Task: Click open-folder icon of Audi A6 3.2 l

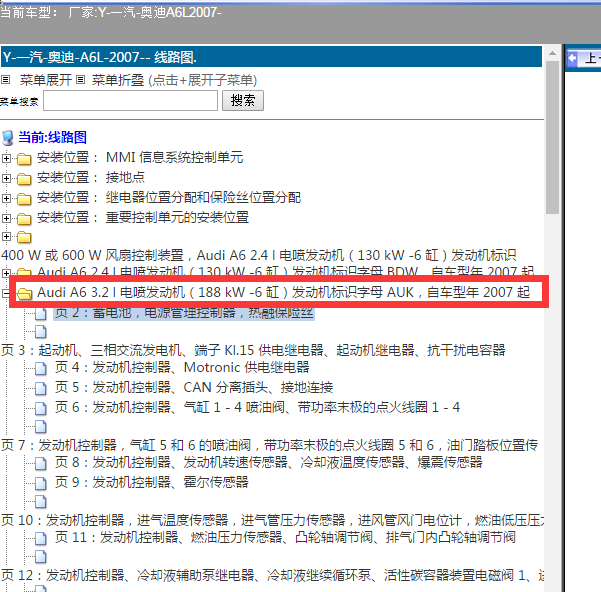Action: [24, 294]
